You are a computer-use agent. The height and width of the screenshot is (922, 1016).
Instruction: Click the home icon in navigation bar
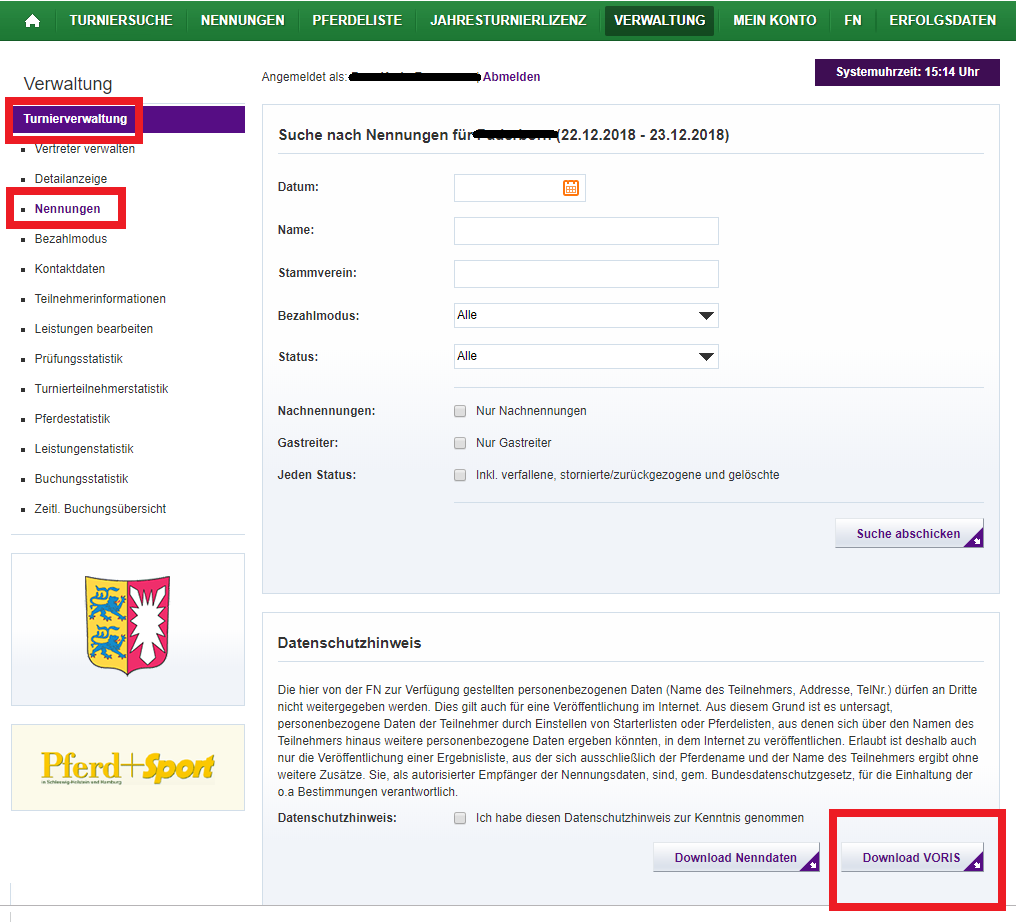(32, 20)
